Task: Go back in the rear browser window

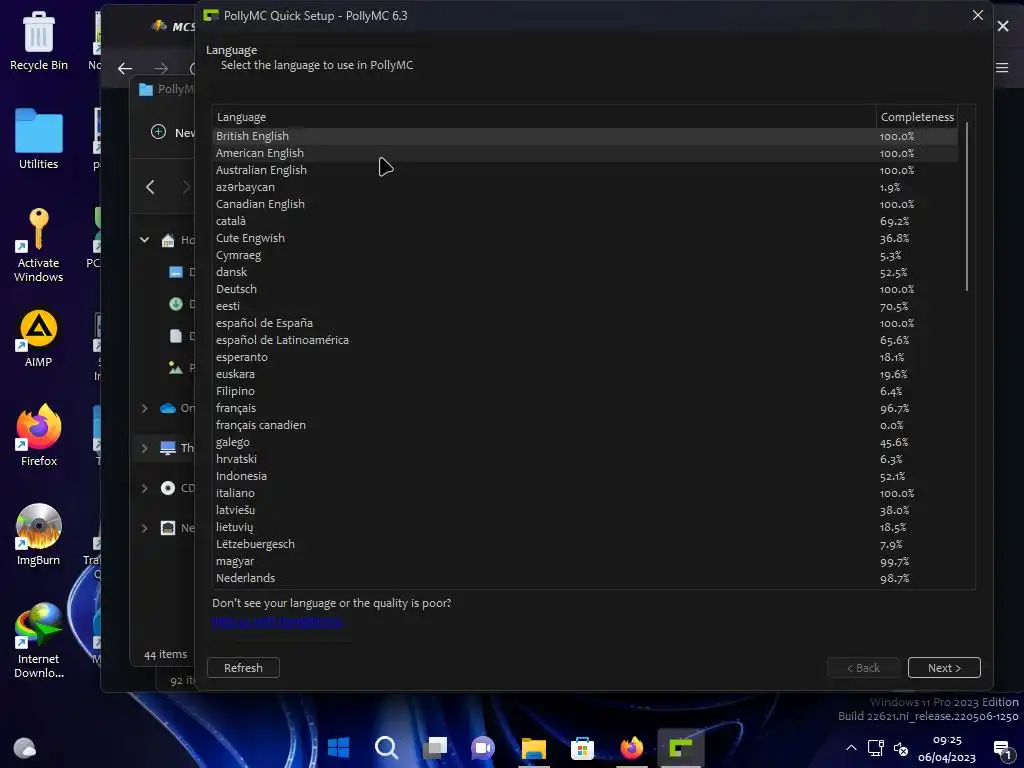Action: click(125, 68)
